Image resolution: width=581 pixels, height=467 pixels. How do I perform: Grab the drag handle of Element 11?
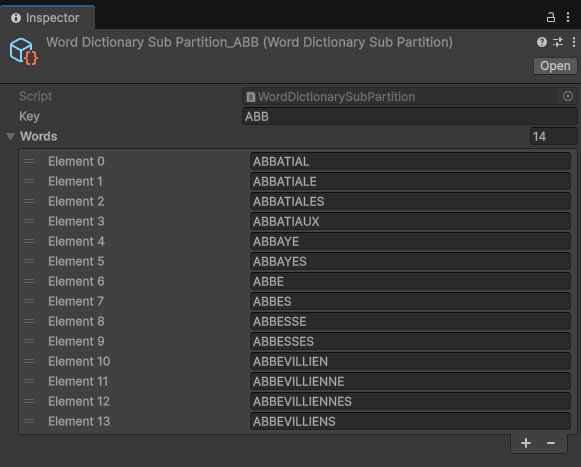29,381
